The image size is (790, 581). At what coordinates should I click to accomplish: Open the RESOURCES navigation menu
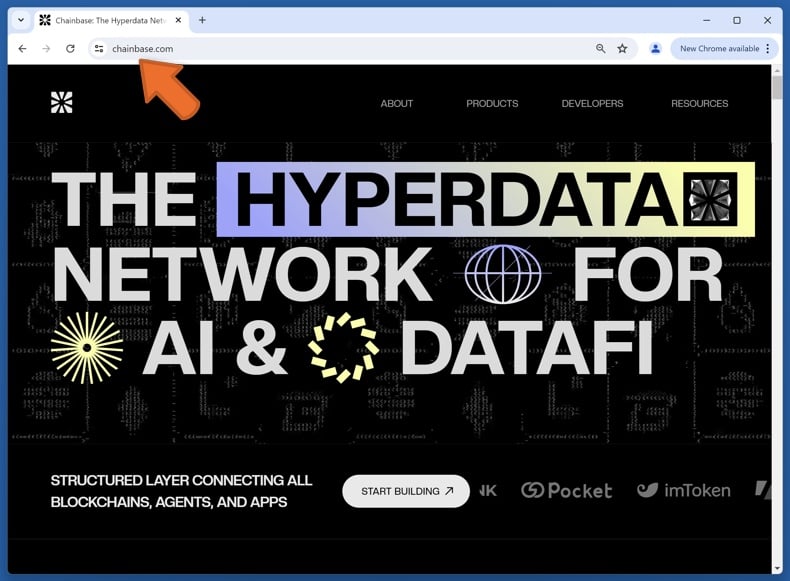point(699,103)
